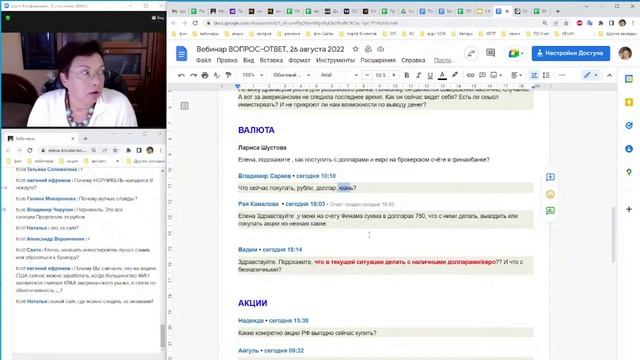This screenshot has height=360, width=640.
Task: Open the Вид menu
Action: 248,60
